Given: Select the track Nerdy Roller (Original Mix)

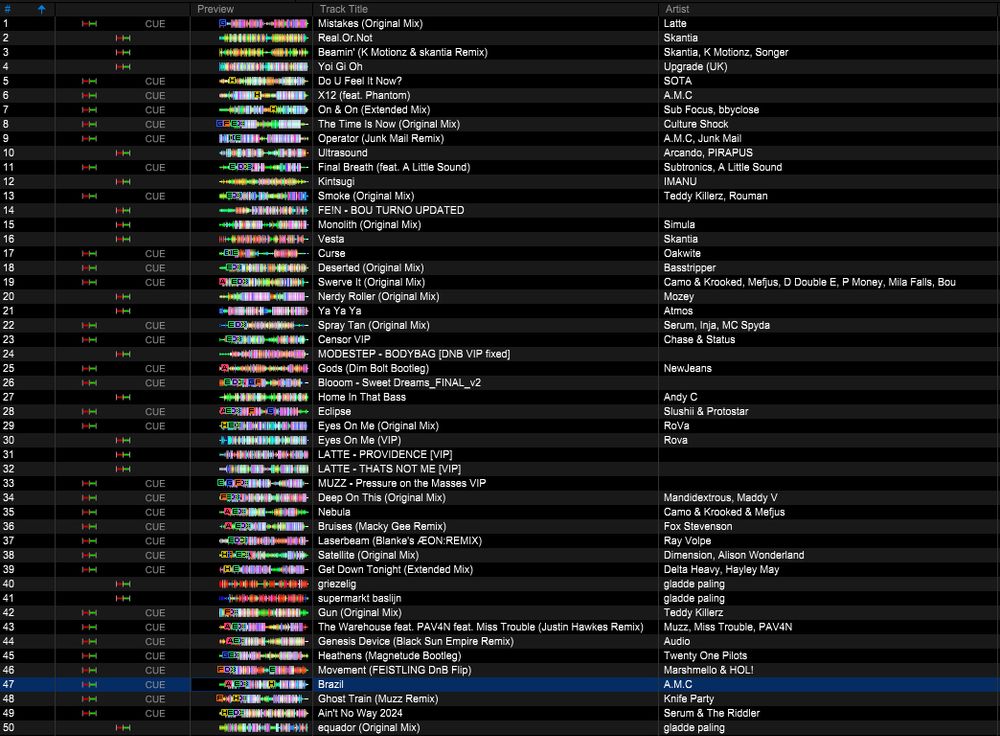Looking at the screenshot, I should pos(378,297).
